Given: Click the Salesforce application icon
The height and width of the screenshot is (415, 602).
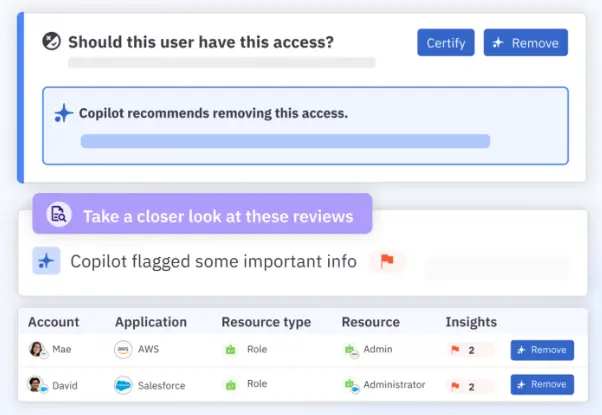Looking at the screenshot, I should coord(123,384).
